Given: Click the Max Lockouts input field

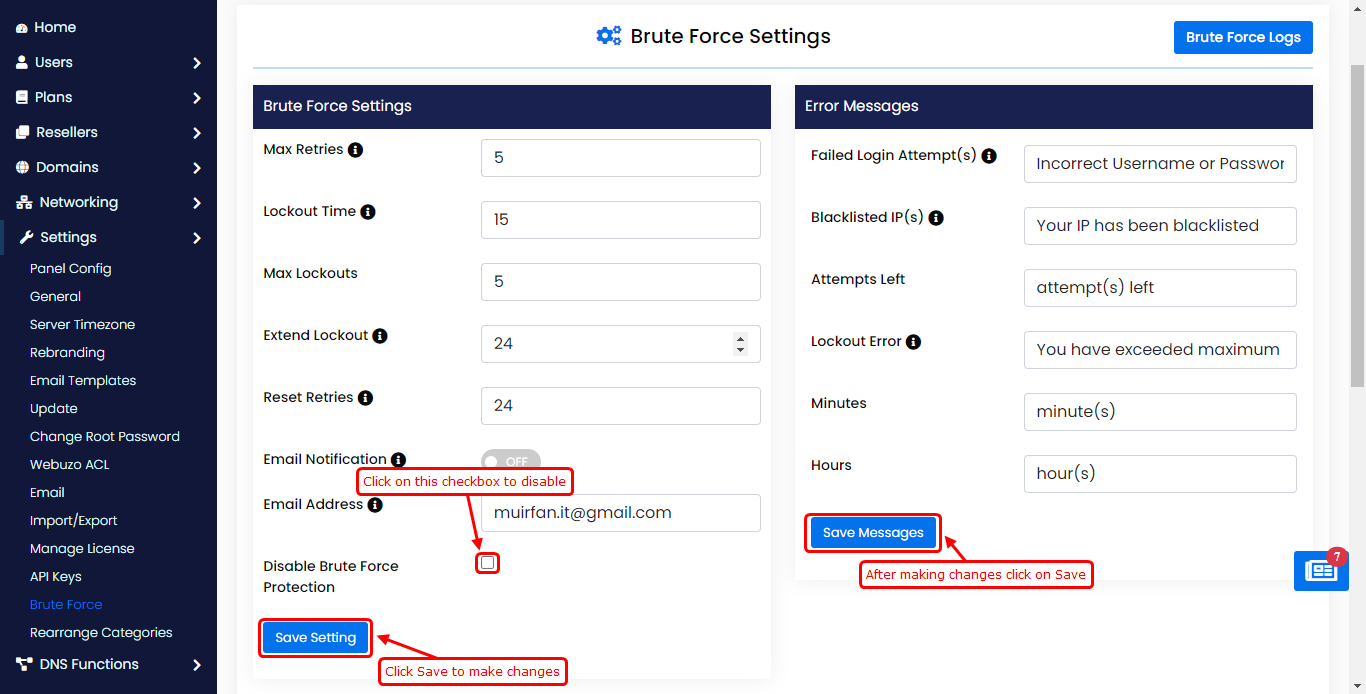Looking at the screenshot, I should pyautogui.click(x=621, y=282).
